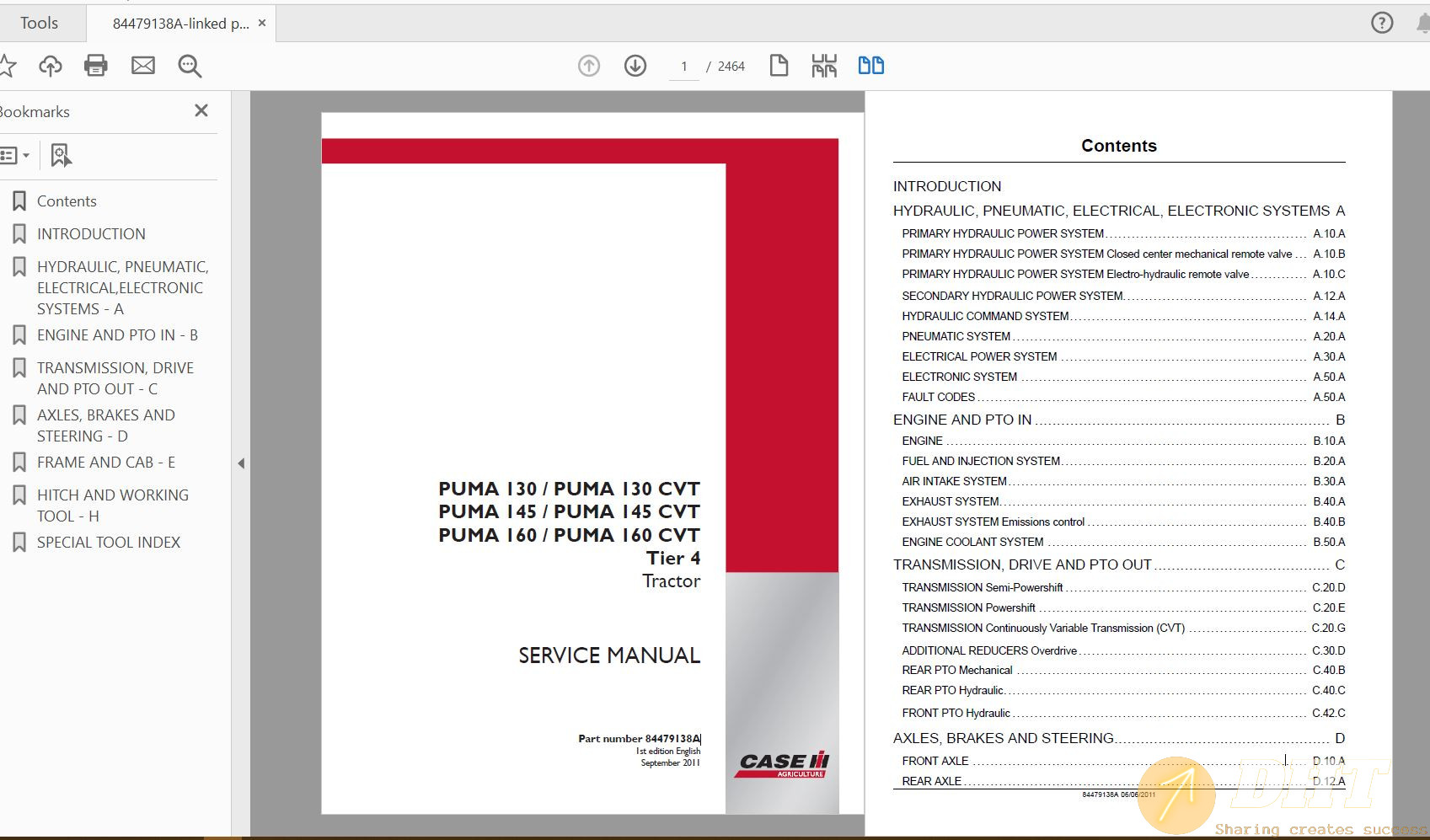Open the Hydraulic, Pneumatic, Electrical Systems - A bookmark
The image size is (1430, 840).
123,287
